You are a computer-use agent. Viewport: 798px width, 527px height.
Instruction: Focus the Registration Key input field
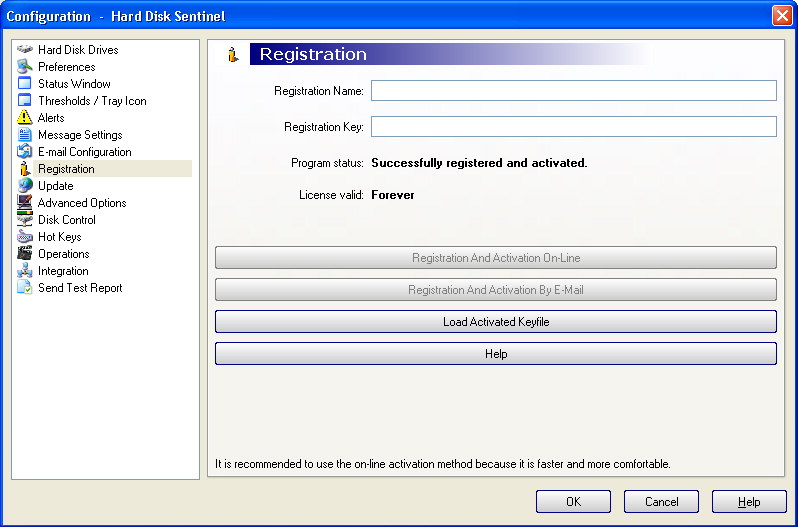pyautogui.click(x=574, y=127)
